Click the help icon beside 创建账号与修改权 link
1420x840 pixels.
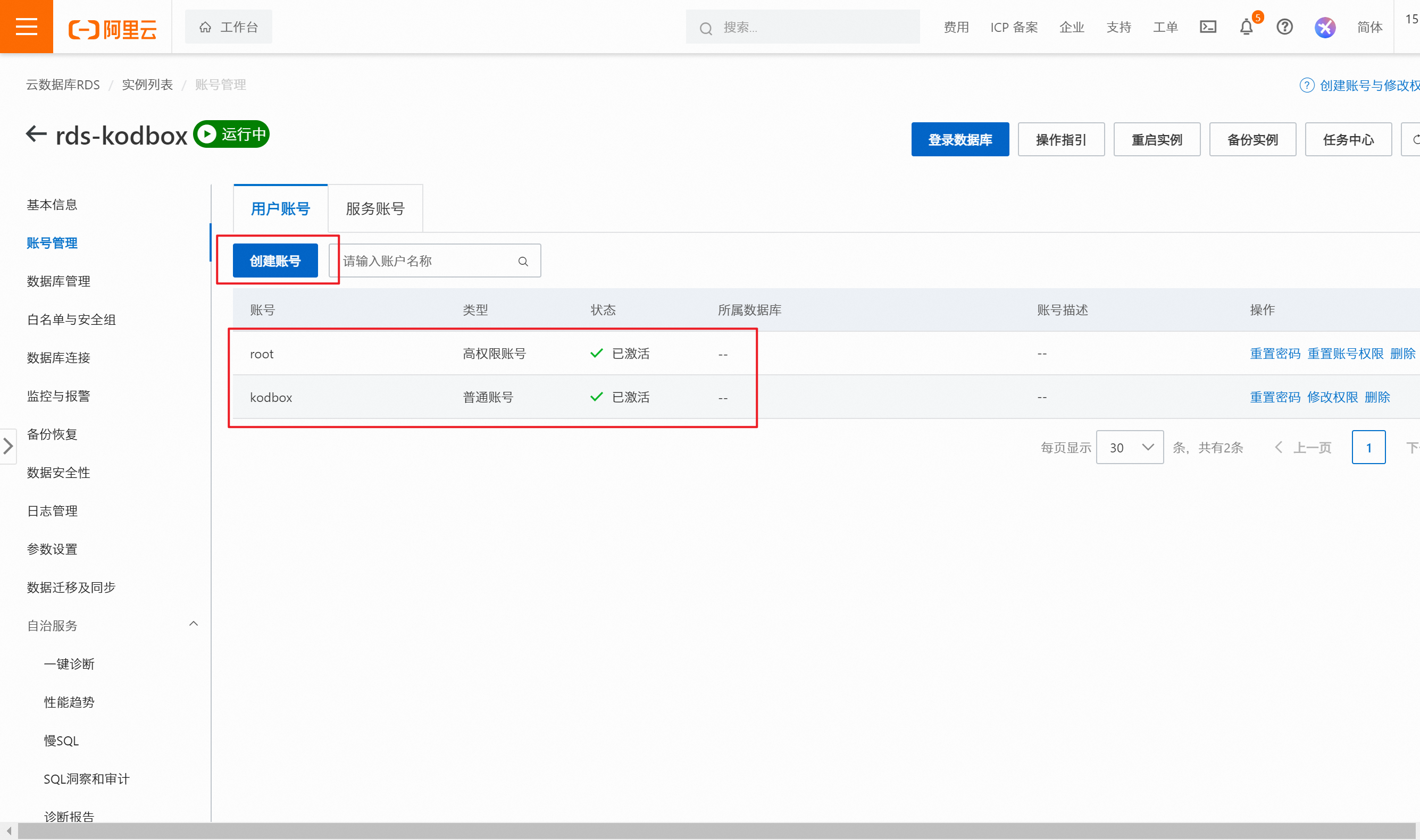click(x=1307, y=85)
